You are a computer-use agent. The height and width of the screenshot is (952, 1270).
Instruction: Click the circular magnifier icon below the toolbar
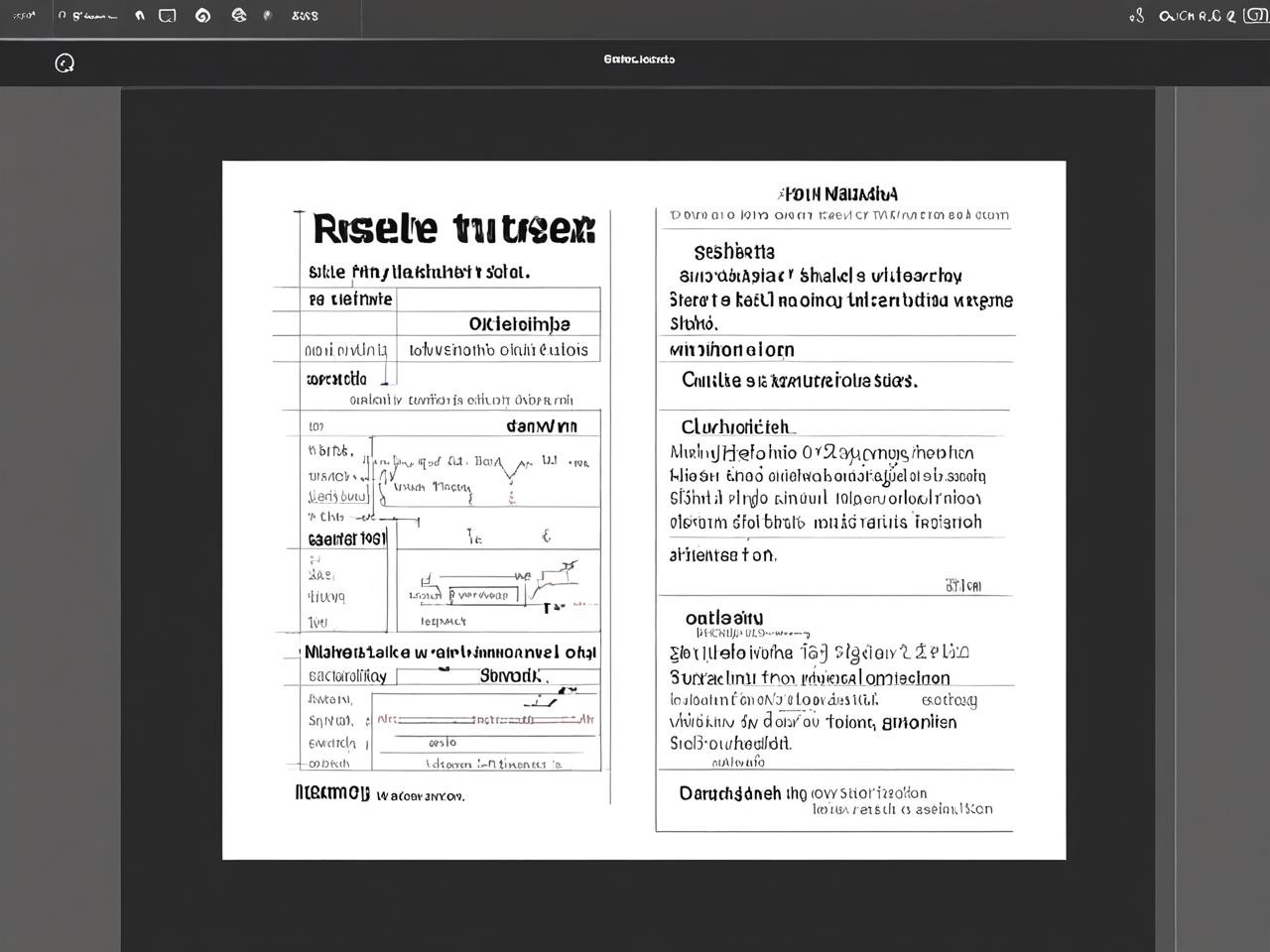pos(64,63)
